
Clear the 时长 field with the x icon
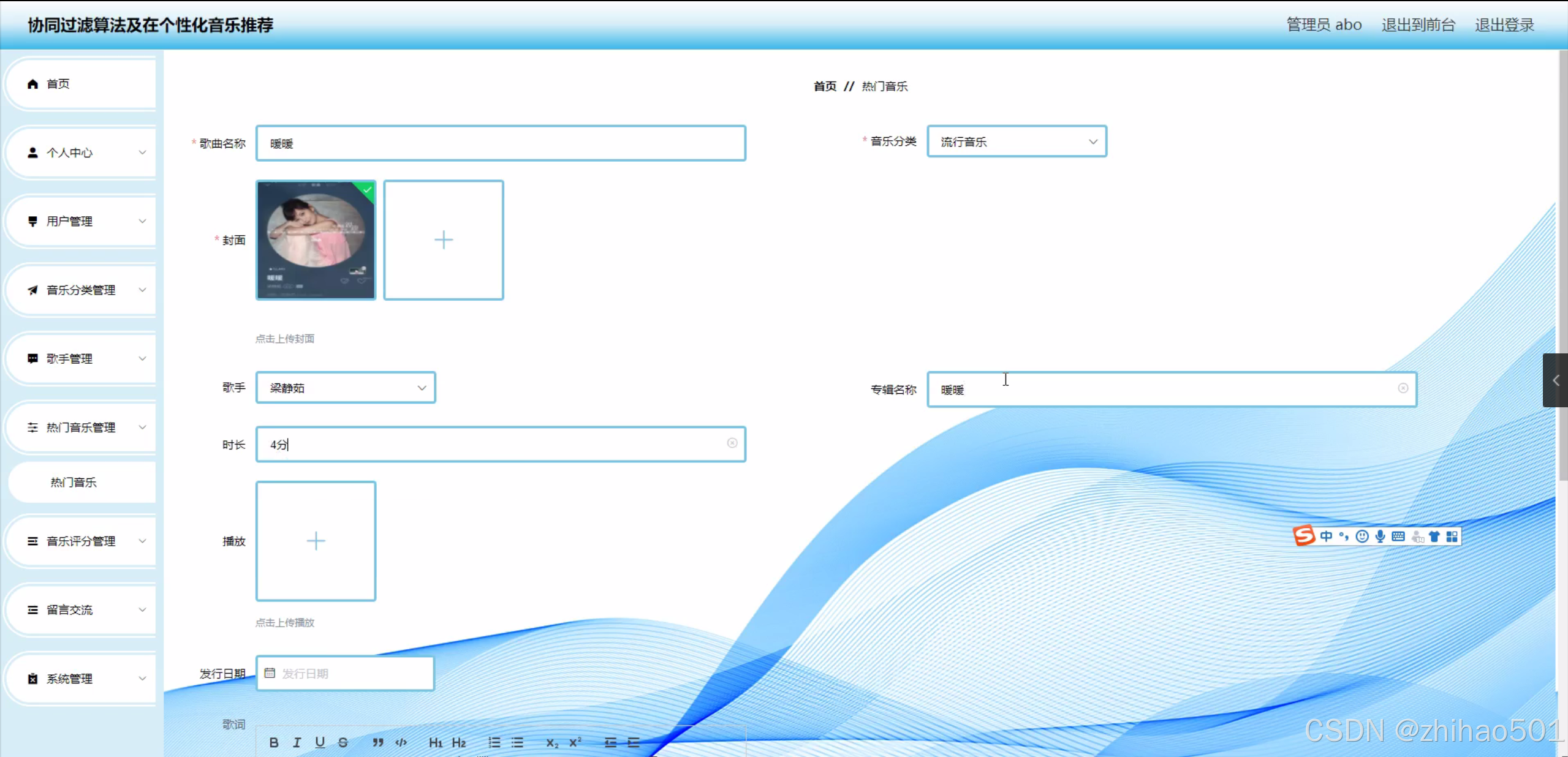732,443
